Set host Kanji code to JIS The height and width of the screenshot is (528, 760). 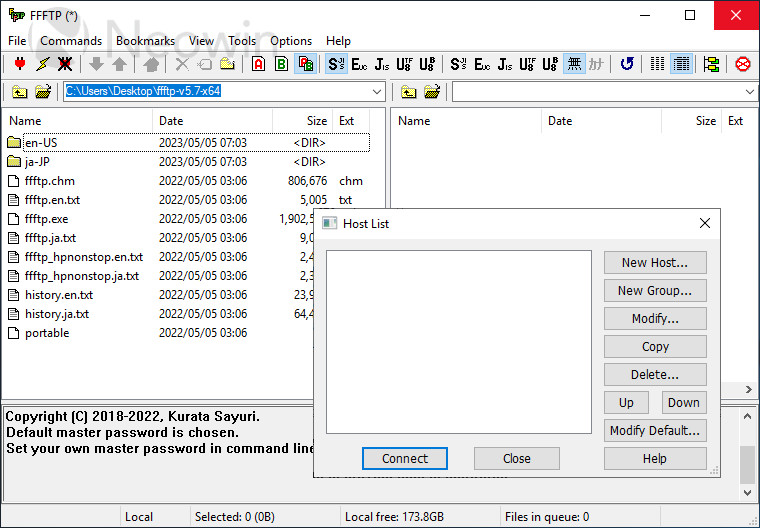click(x=382, y=64)
